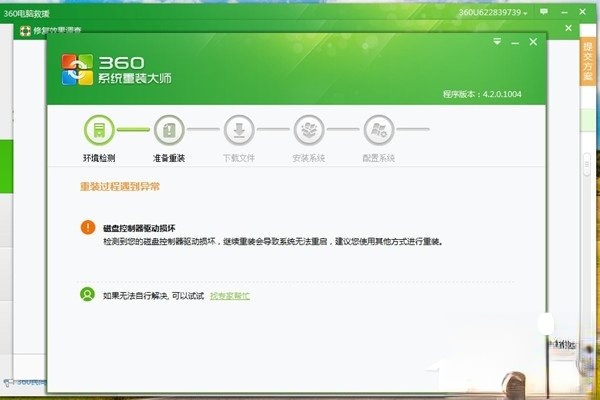Click the 准备重装 step icon
The width and height of the screenshot is (600, 400).
click(x=169, y=130)
